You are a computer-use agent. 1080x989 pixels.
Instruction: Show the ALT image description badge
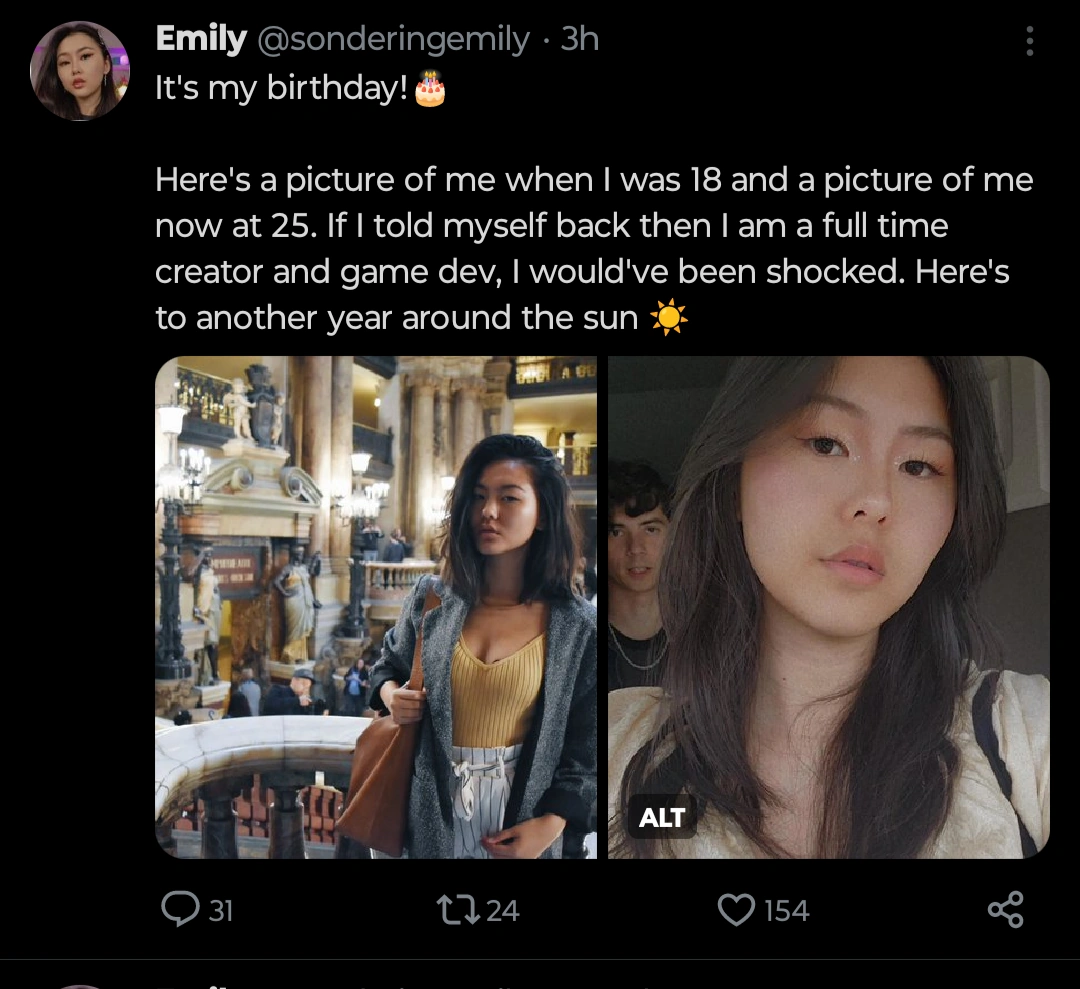(662, 818)
